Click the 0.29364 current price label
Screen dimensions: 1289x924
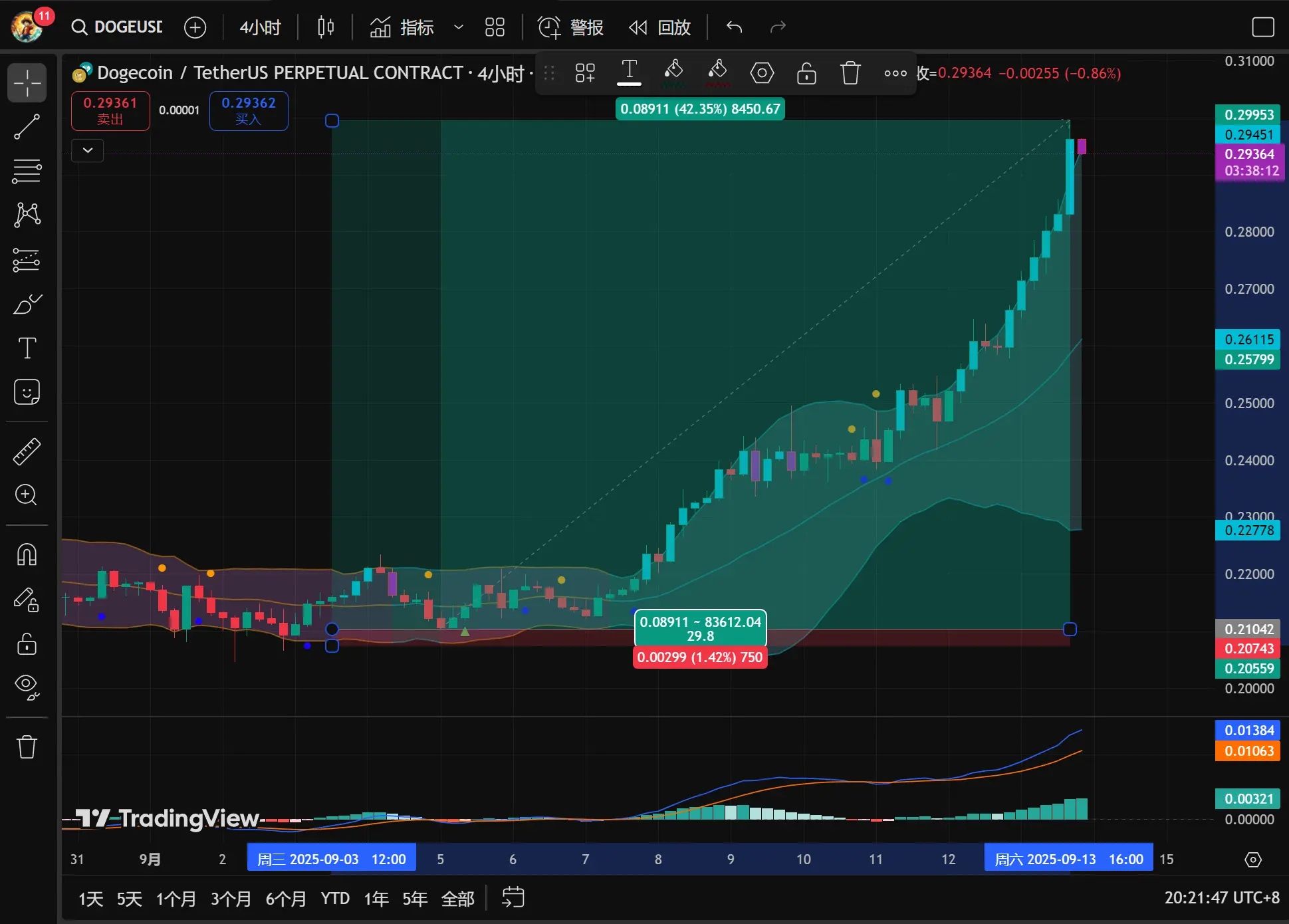[1249, 162]
